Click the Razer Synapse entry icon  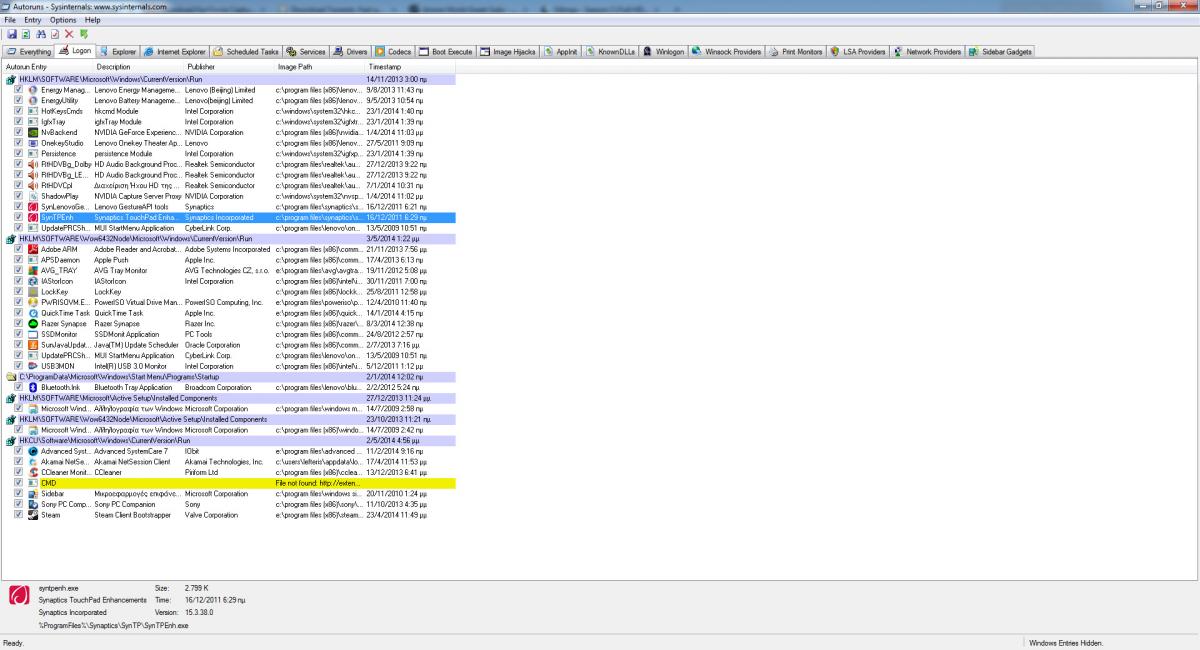(33, 323)
